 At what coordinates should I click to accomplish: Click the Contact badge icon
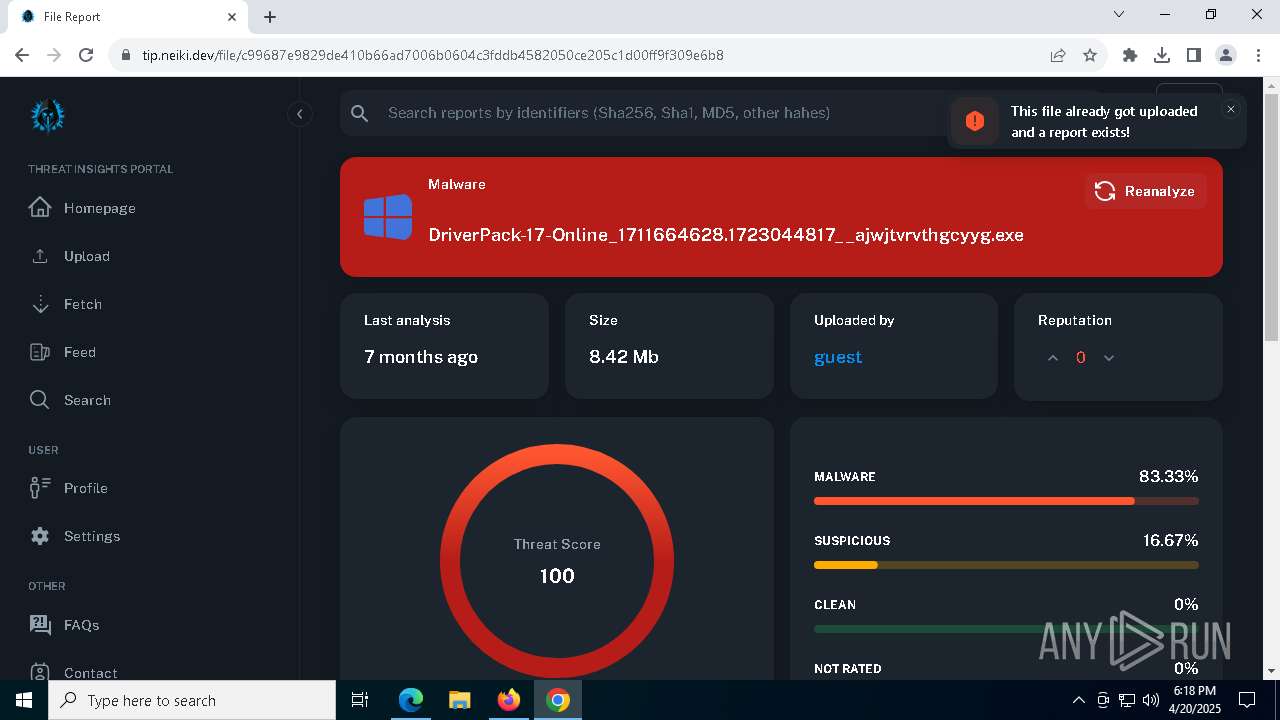(x=40, y=672)
